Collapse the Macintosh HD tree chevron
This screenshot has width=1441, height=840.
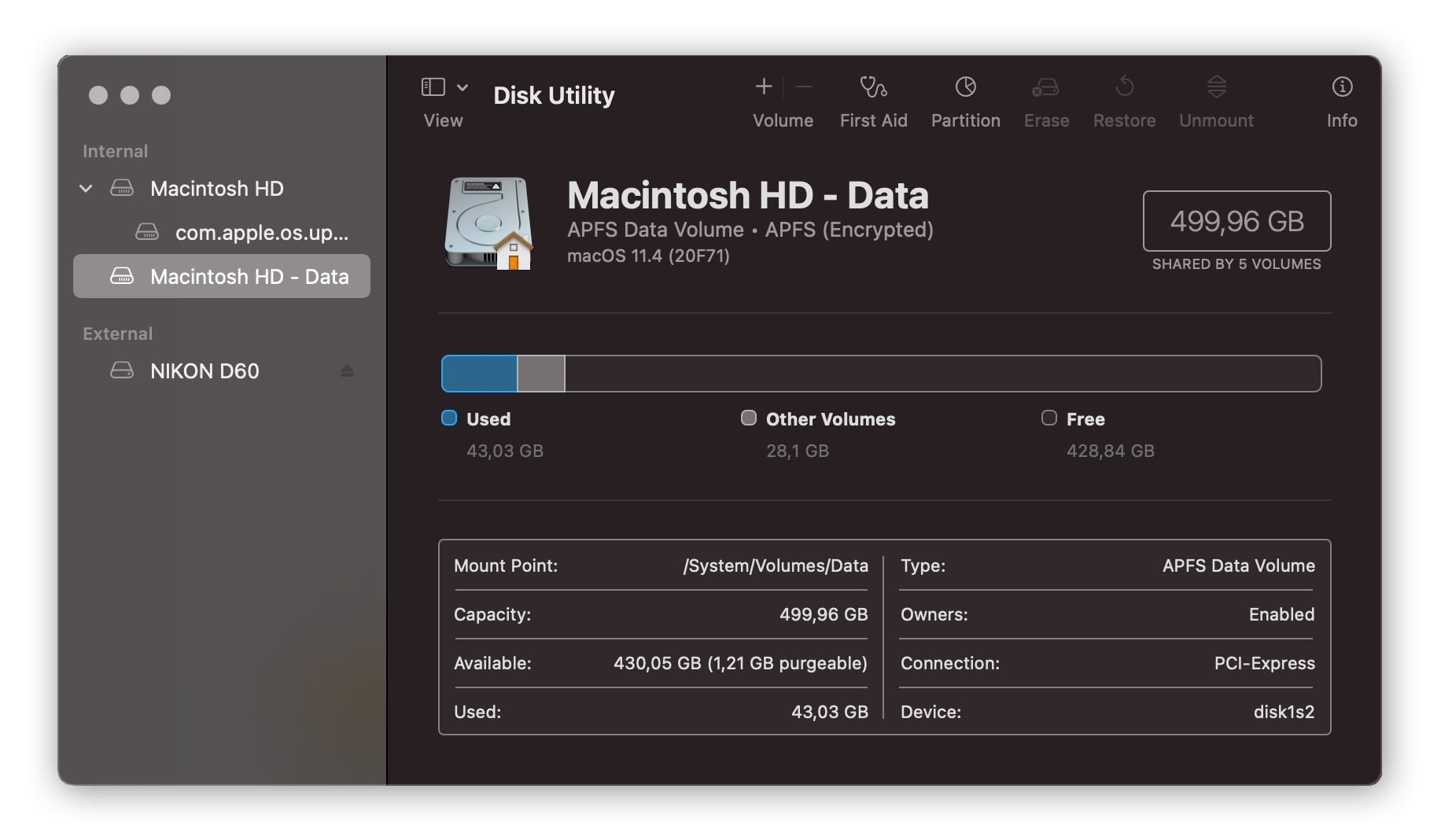pyautogui.click(x=87, y=189)
